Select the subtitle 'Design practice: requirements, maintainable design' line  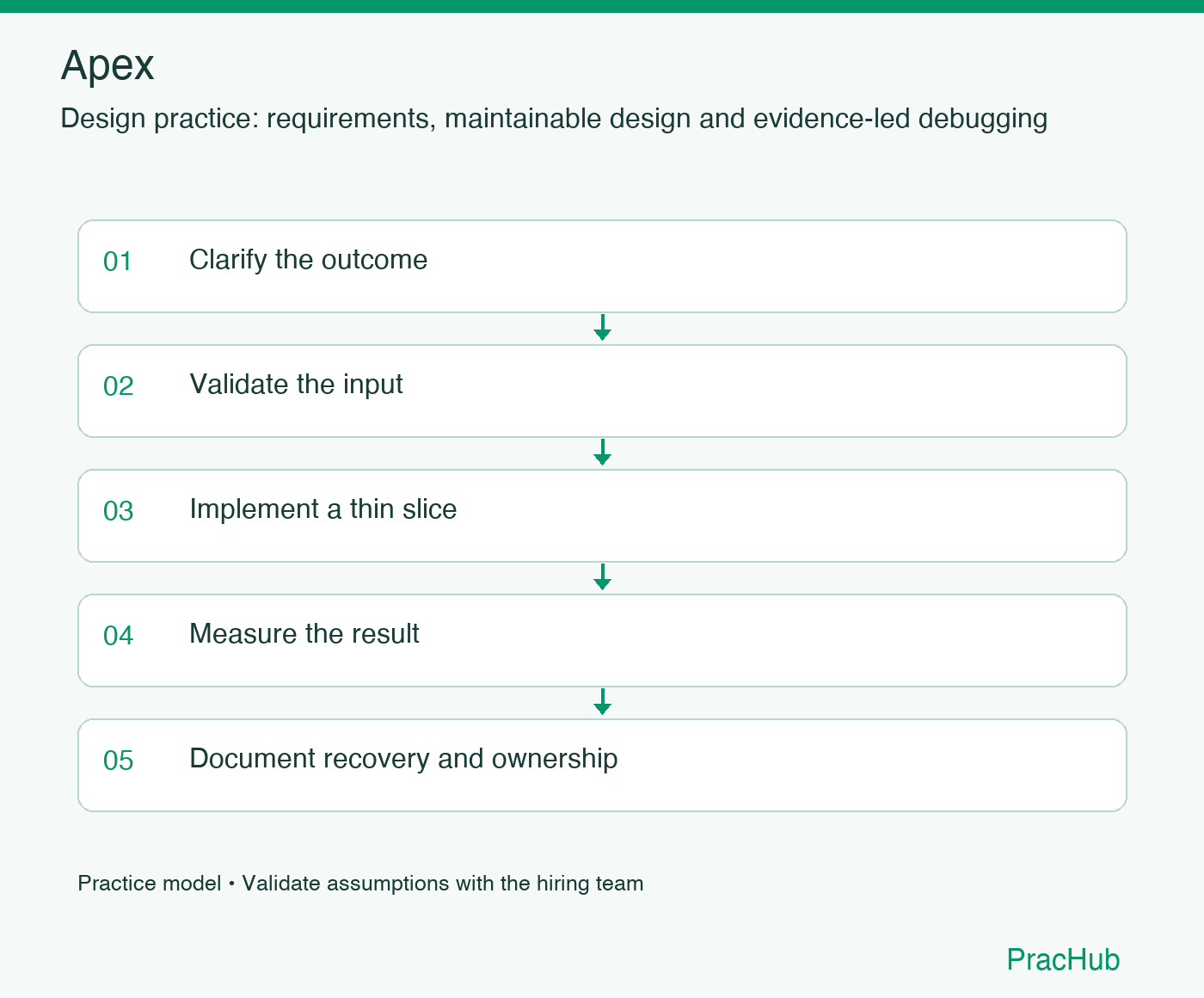[x=554, y=119]
